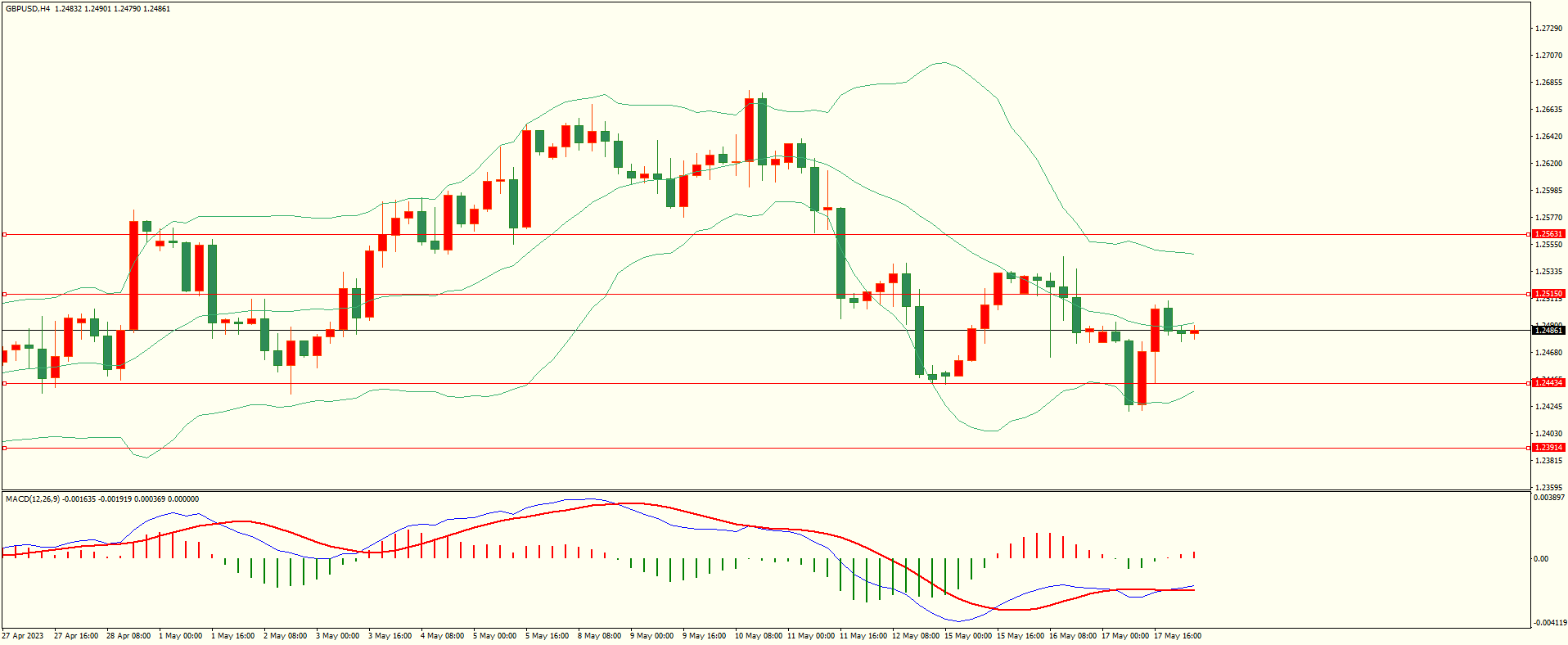
Task: Click the 1.24680 price axis label
Action: 1548,353
